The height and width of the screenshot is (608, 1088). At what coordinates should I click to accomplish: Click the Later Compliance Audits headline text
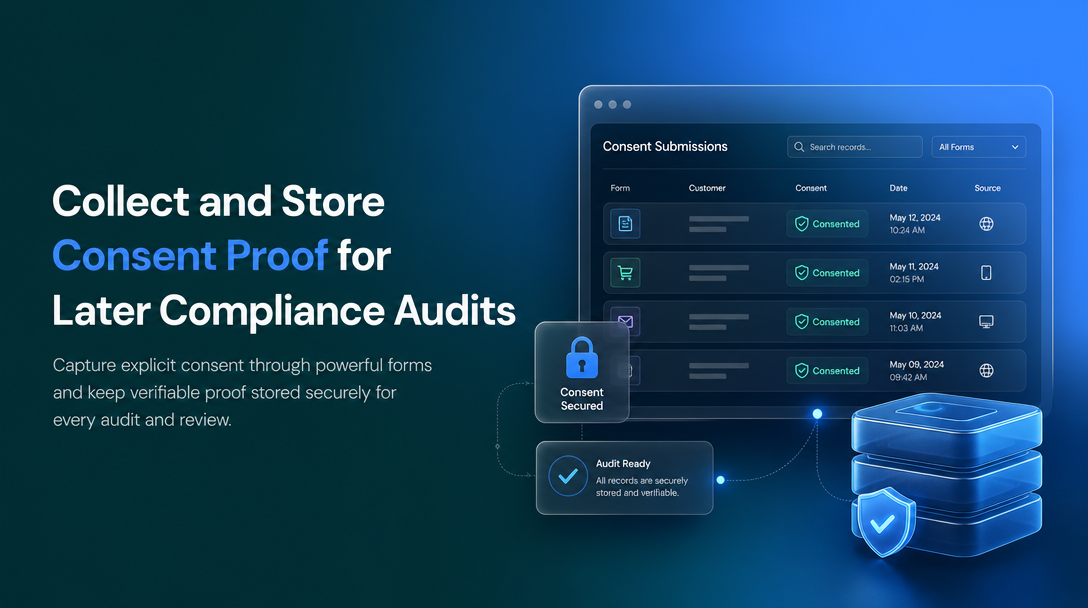pos(284,311)
